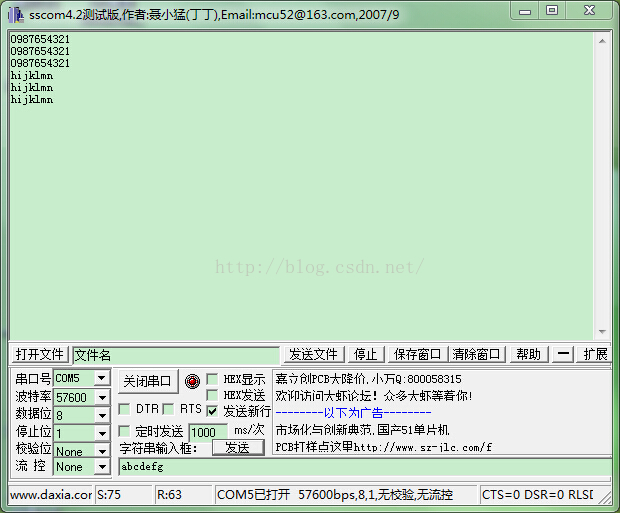
Task: Click the red port status indicator icon
Action: (193, 381)
